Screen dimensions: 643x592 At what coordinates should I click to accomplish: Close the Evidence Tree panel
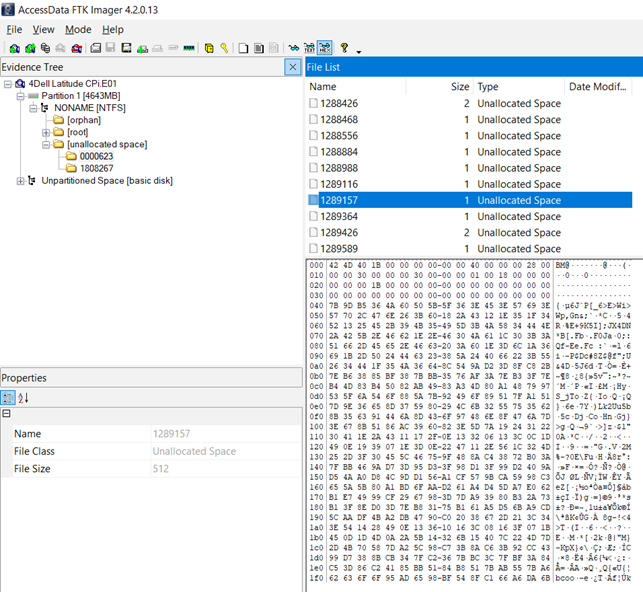tap(292, 67)
